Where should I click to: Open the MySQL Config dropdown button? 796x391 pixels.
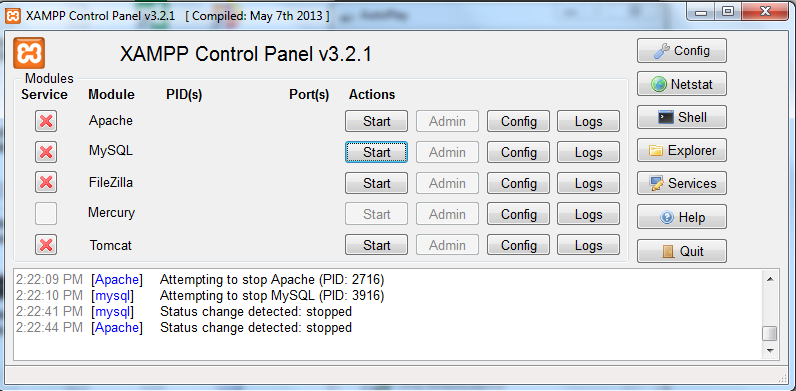518,152
